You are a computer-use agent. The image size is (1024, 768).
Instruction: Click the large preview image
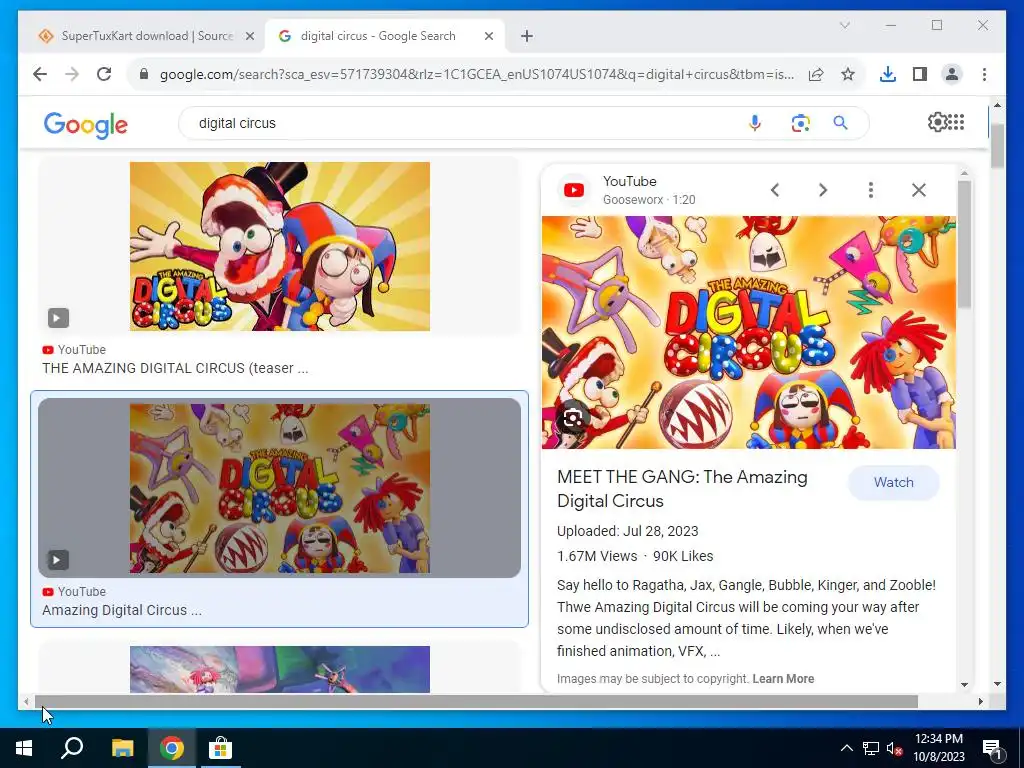pos(748,332)
